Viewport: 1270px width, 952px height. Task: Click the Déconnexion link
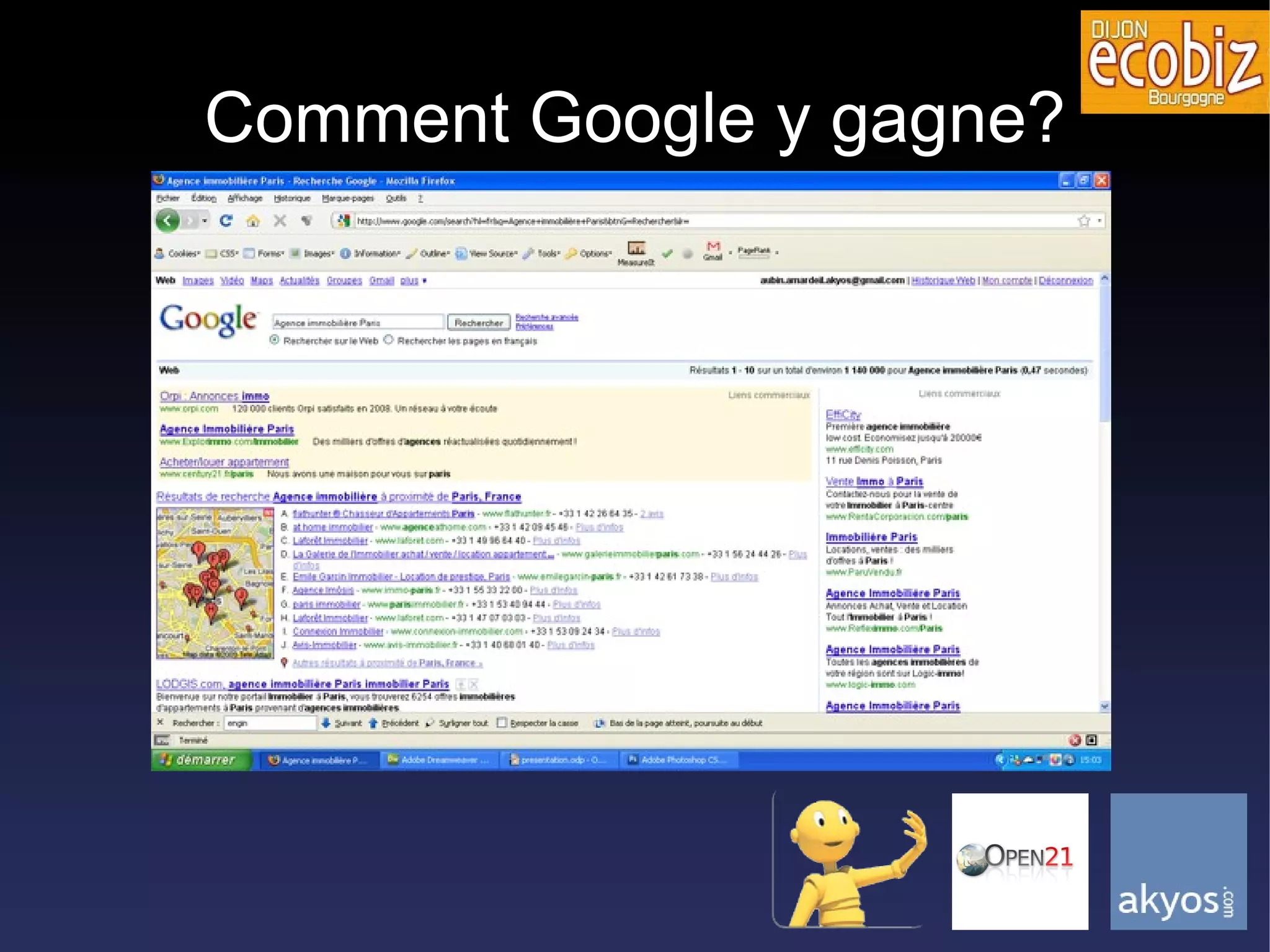tap(1065, 280)
